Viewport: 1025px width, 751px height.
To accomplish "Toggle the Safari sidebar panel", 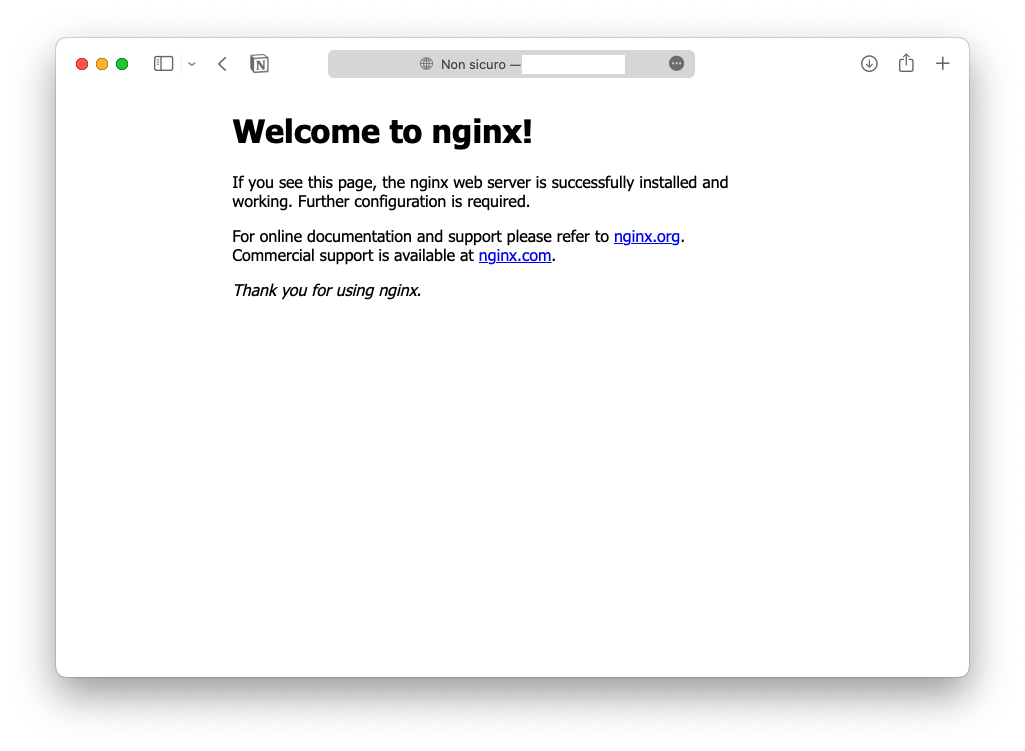I will [x=163, y=63].
